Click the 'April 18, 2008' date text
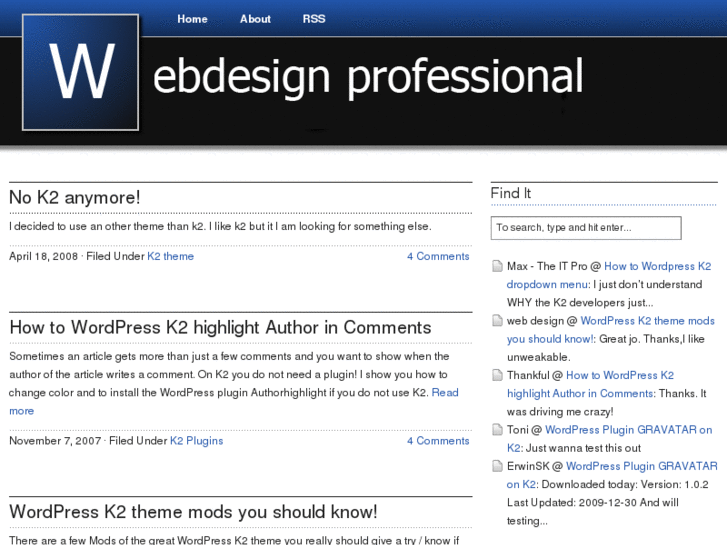This screenshot has height=545, width=727. tap(44, 256)
